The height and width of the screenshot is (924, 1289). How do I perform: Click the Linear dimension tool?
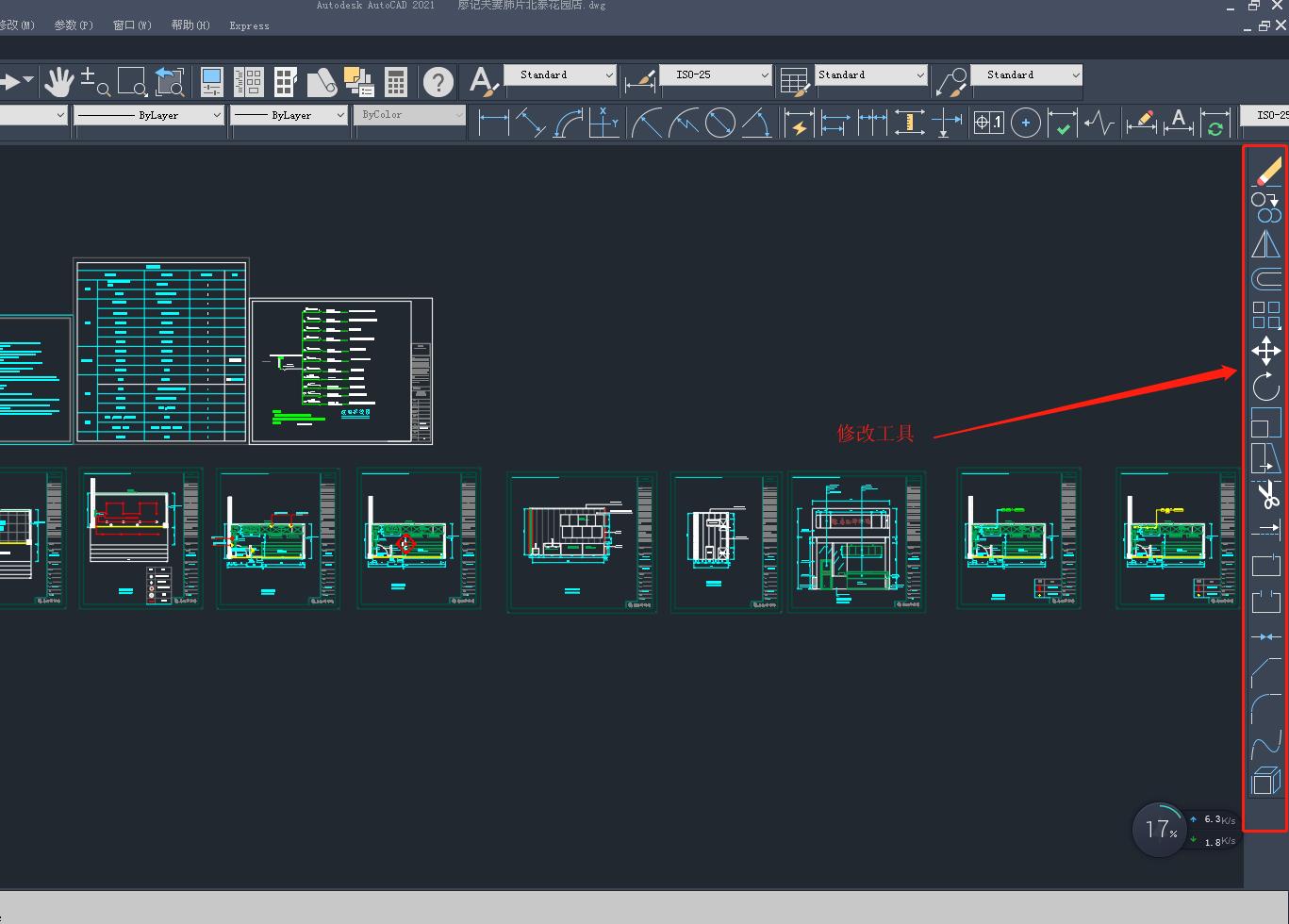[x=493, y=123]
